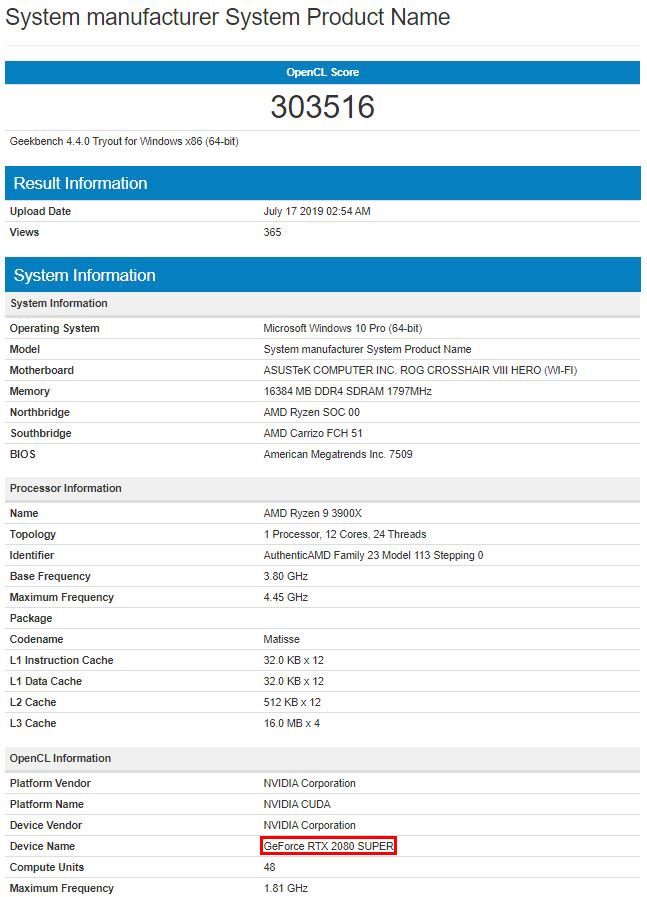Click the Views count 365
Viewport: 647px width, 897px height.
[x=272, y=232]
